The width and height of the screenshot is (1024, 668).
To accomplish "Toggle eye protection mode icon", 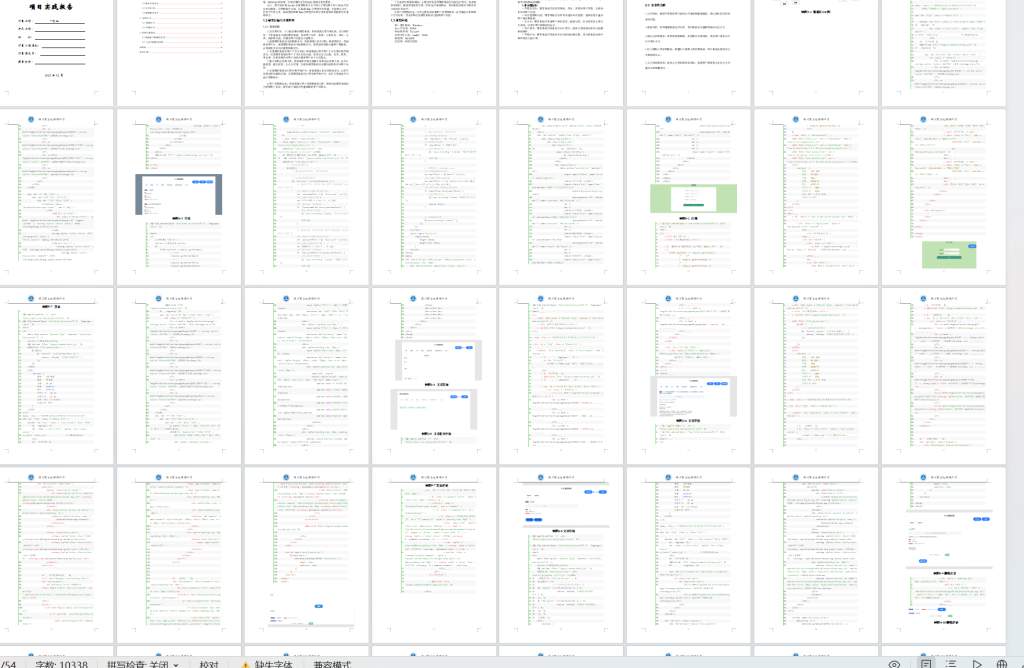I will tap(894, 664).
